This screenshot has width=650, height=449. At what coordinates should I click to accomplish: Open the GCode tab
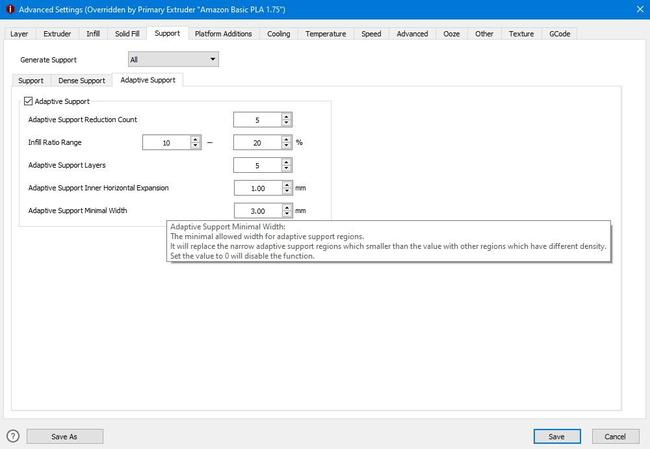pyautogui.click(x=560, y=33)
